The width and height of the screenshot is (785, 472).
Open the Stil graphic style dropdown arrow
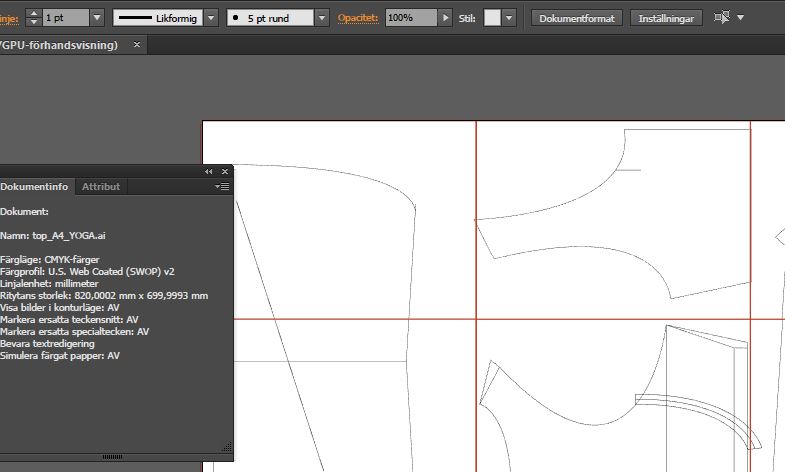click(x=509, y=18)
